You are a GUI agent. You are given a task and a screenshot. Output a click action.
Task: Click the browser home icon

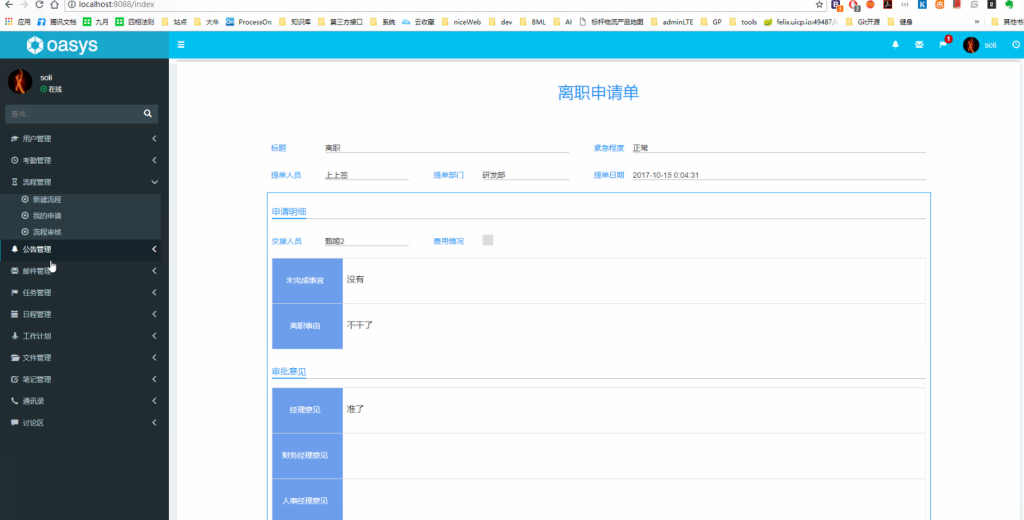click(x=55, y=4)
